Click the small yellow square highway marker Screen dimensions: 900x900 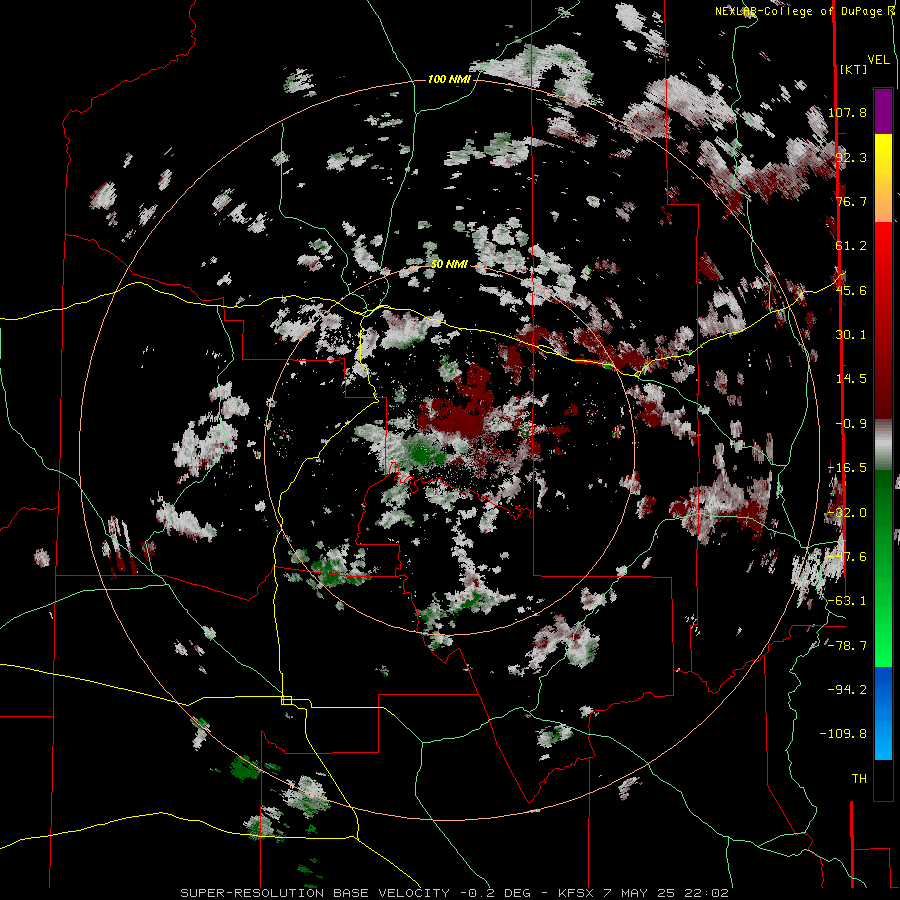pyautogui.click(x=286, y=700)
